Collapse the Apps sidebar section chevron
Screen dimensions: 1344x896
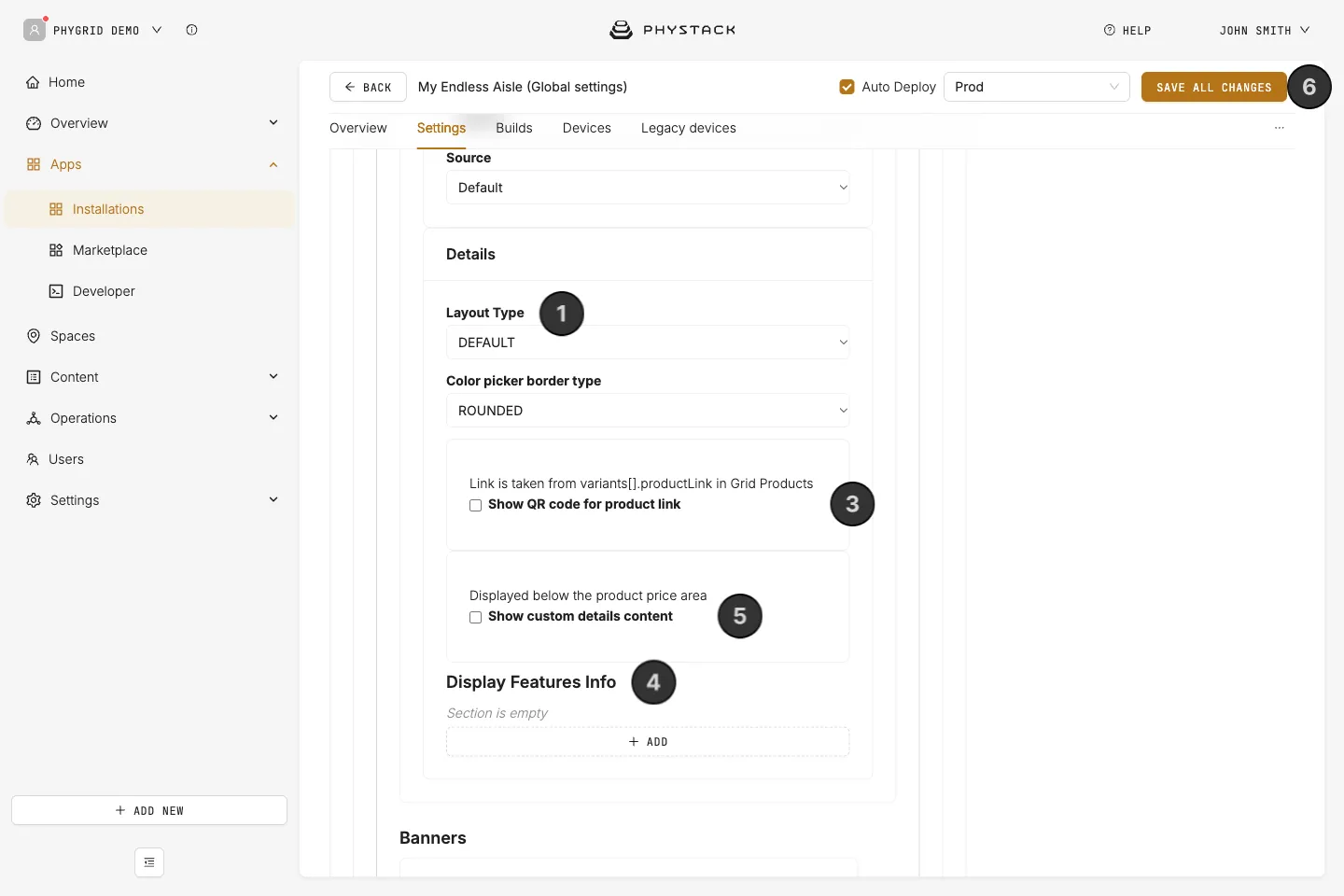tap(273, 164)
